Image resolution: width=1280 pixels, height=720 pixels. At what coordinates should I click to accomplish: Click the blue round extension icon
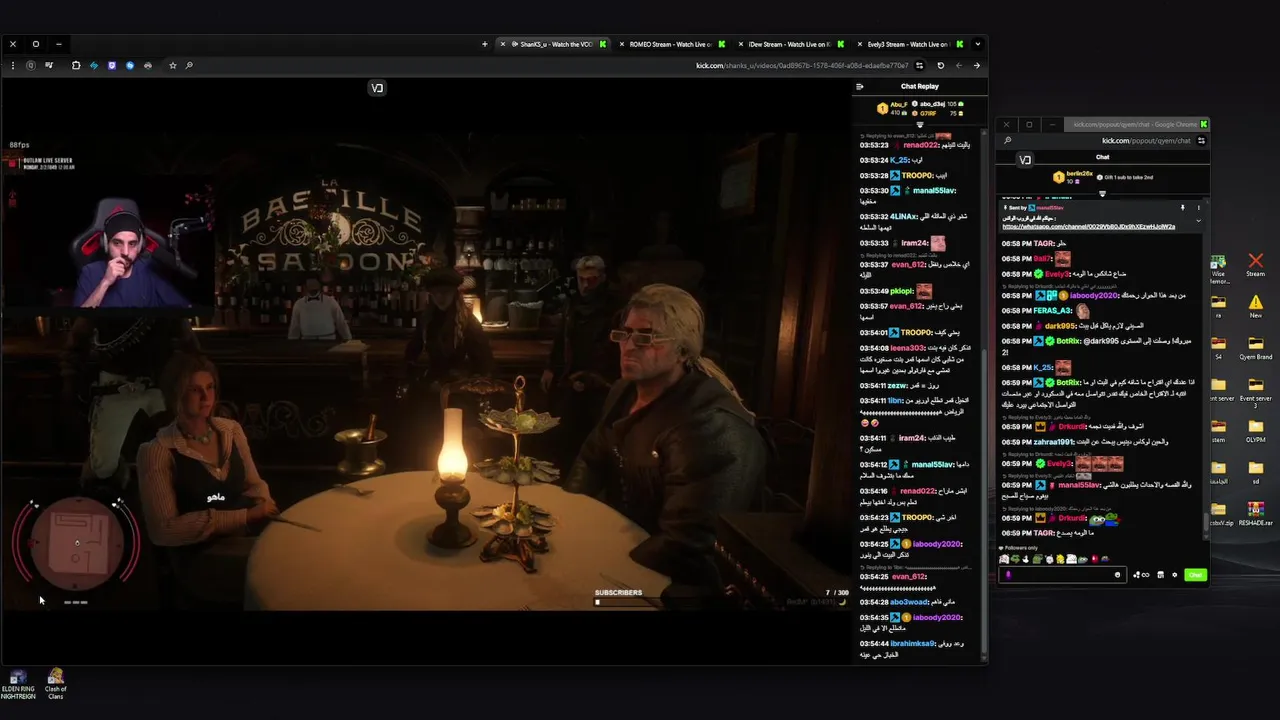(x=130, y=65)
